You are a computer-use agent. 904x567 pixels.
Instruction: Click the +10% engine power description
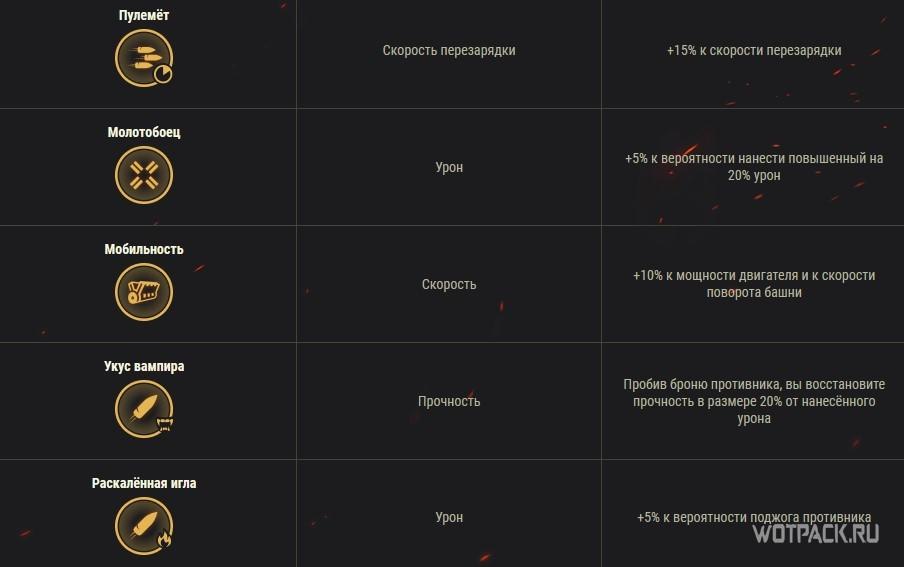[x=754, y=284]
